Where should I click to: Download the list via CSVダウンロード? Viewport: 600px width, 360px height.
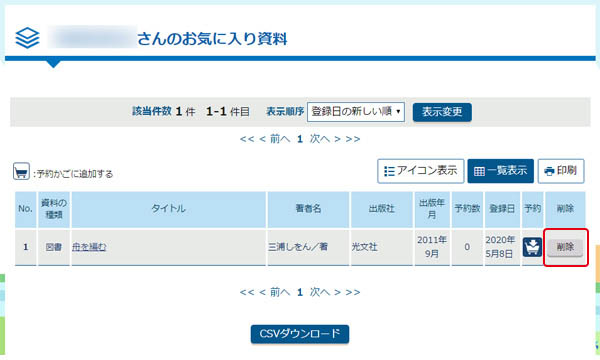pos(300,334)
